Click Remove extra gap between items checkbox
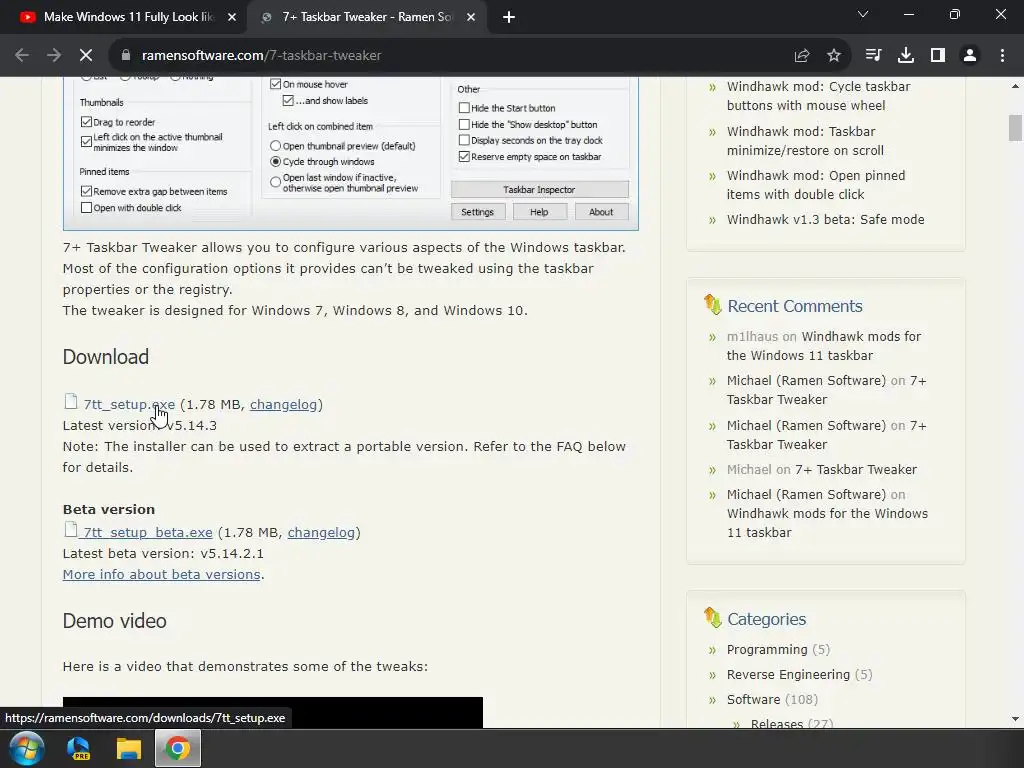Image resolution: width=1024 pixels, height=768 pixels. point(86,191)
